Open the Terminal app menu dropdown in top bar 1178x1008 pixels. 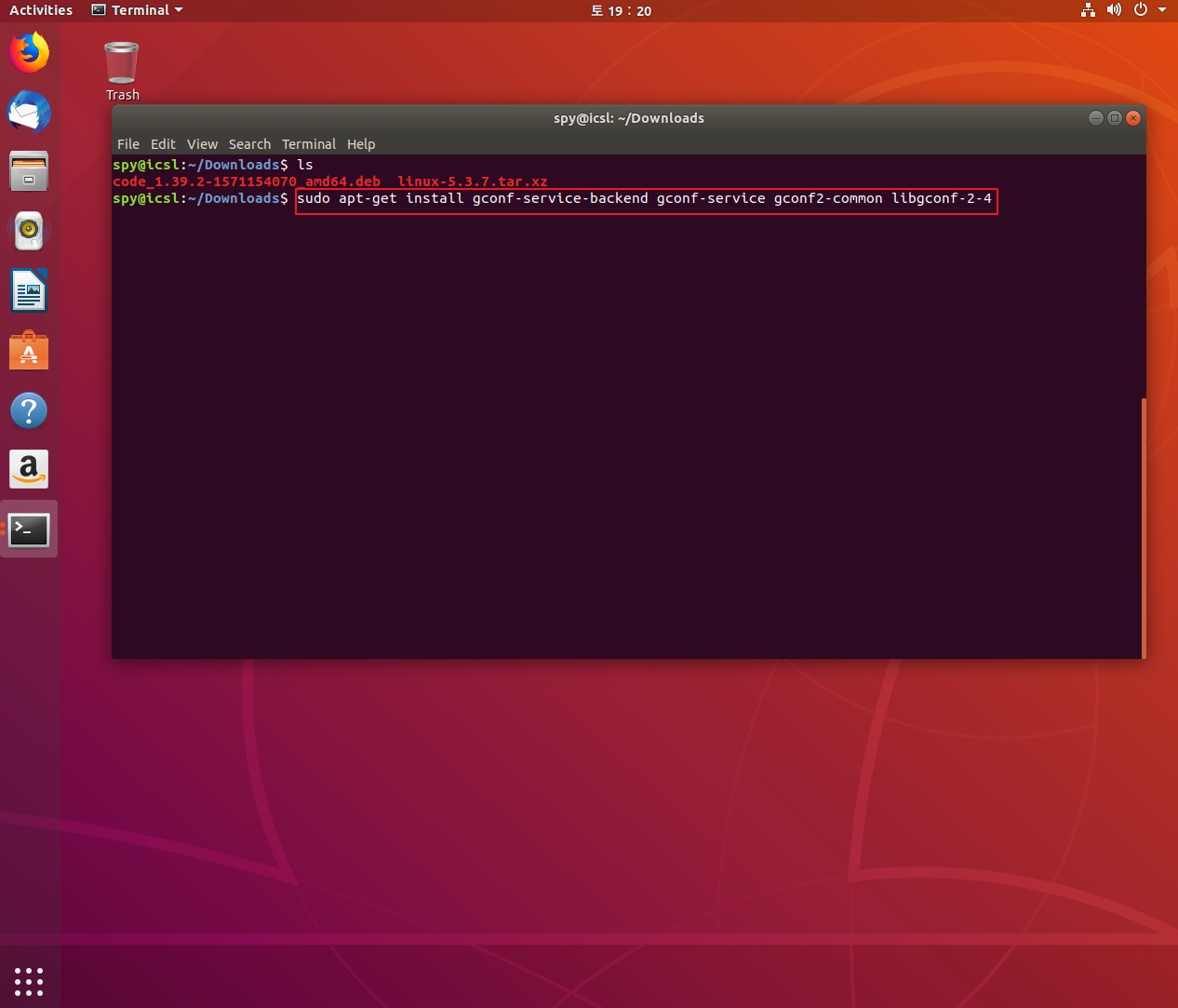coord(137,10)
